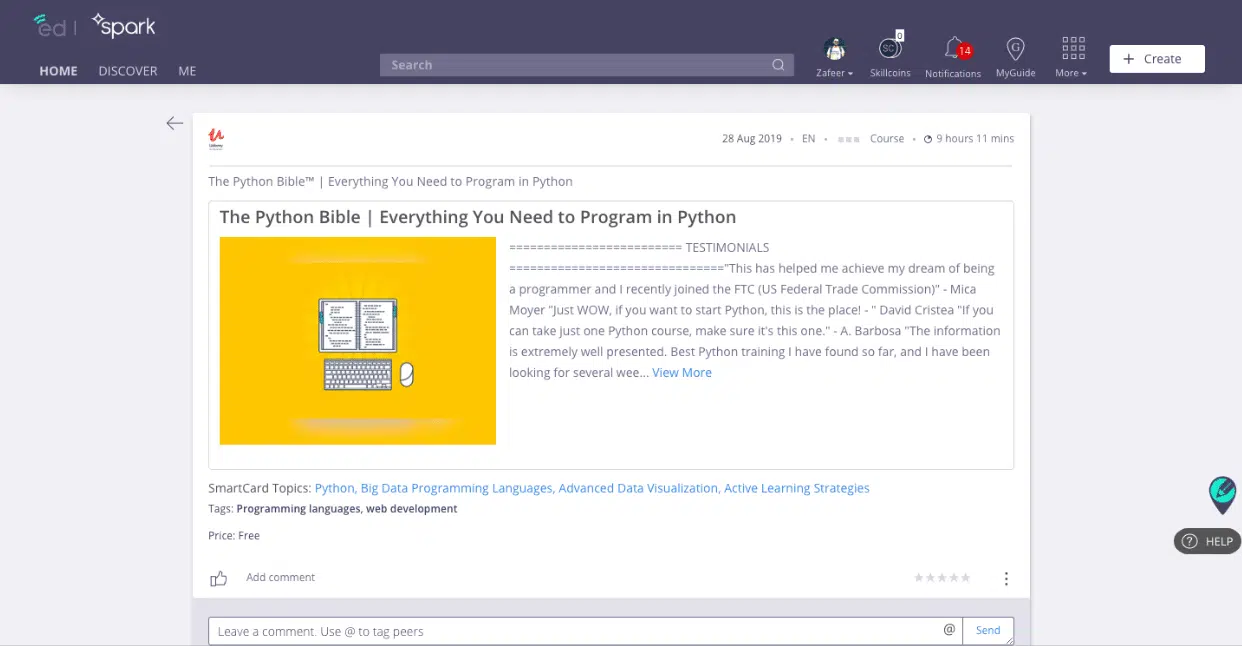Image resolution: width=1242 pixels, height=646 pixels.
Task: Open Advanced Data Visualization topic
Action: pos(638,488)
